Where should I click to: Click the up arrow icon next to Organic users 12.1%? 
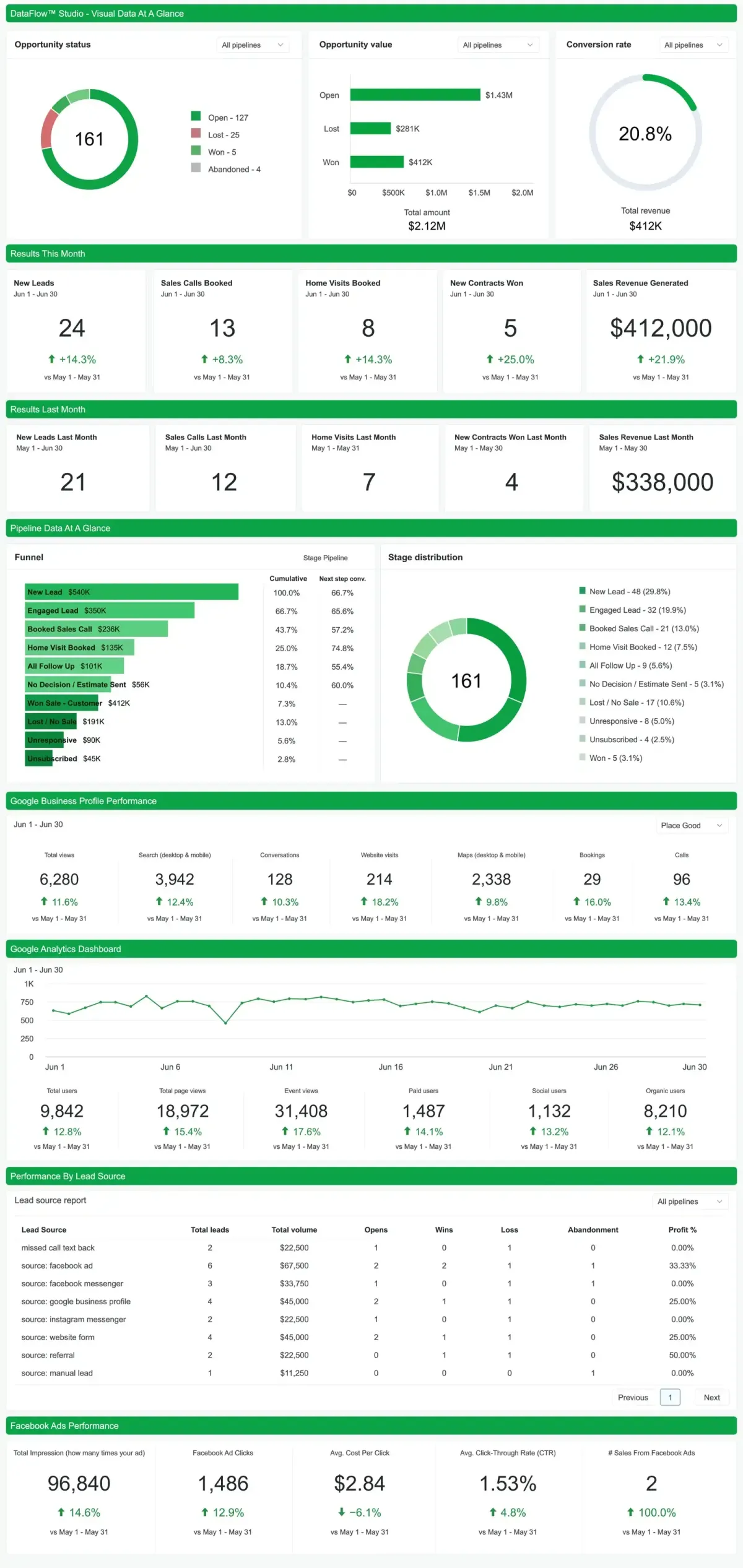[649, 1131]
